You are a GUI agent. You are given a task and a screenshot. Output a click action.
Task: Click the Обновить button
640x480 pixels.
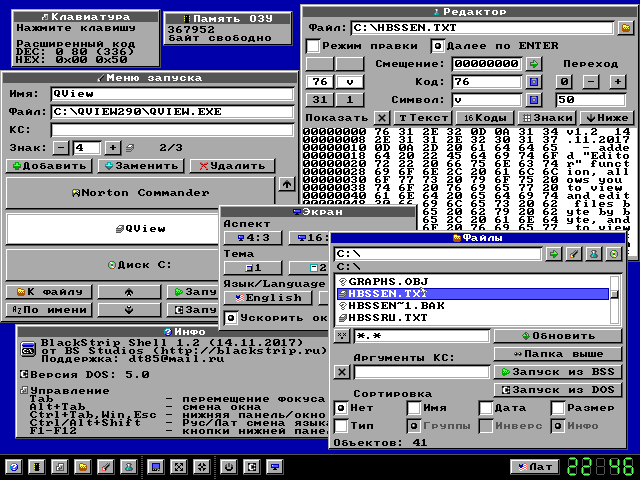[558, 336]
